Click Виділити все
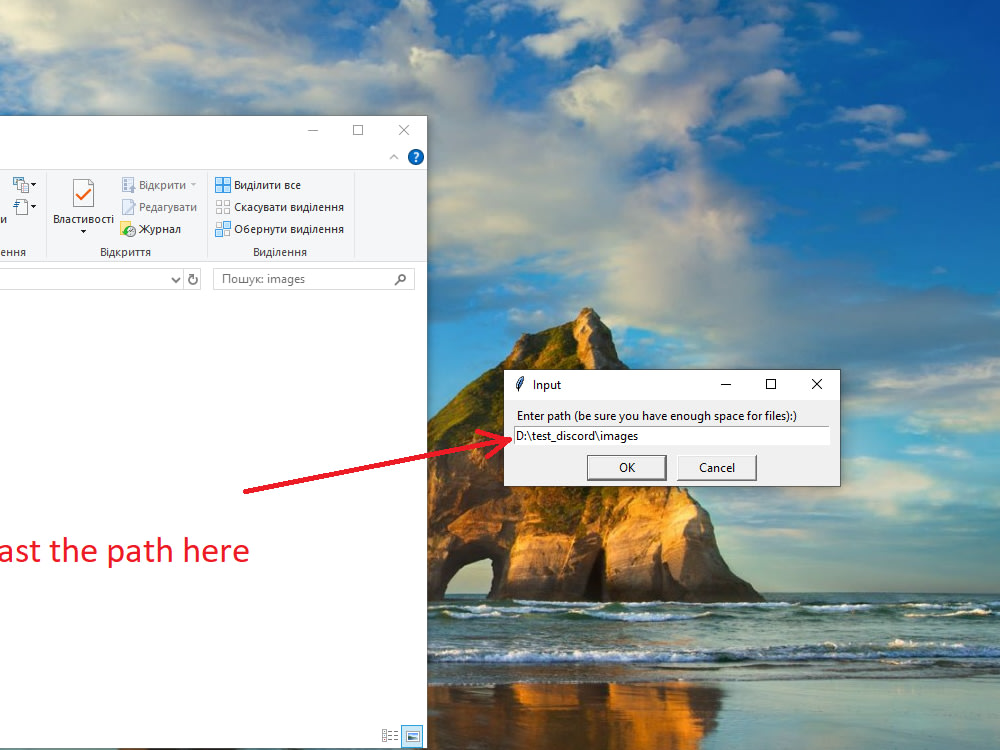This screenshot has height=750, width=1000. tap(258, 185)
